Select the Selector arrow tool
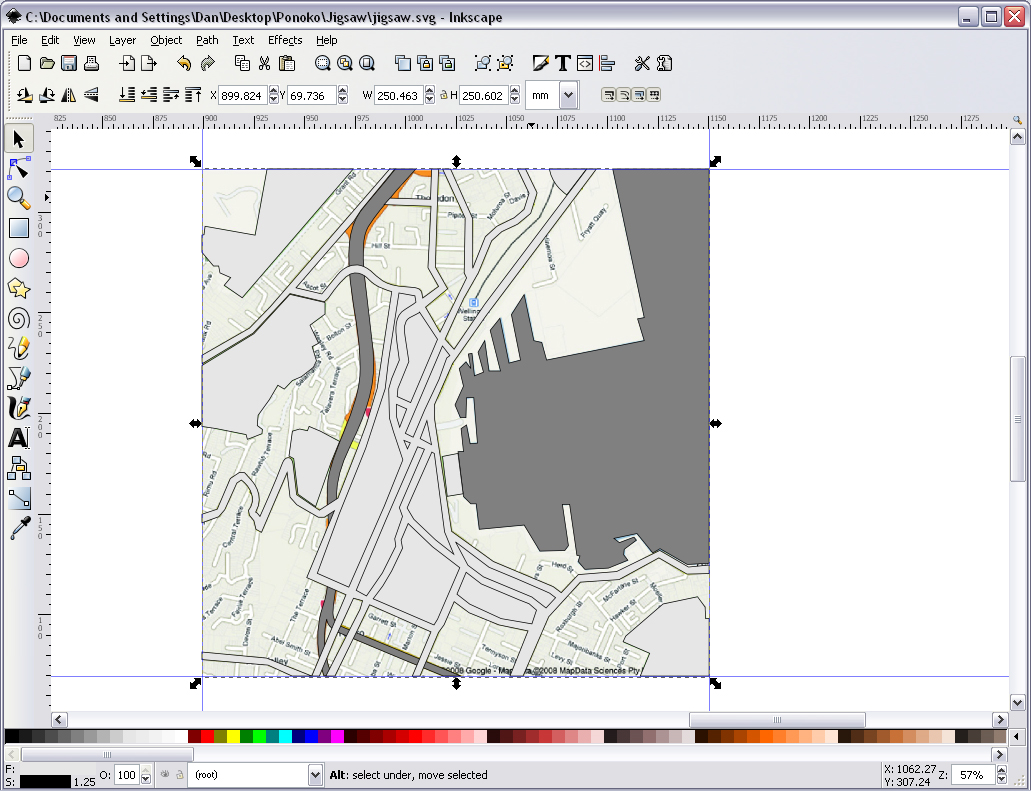The width and height of the screenshot is (1031, 792). click(18, 139)
